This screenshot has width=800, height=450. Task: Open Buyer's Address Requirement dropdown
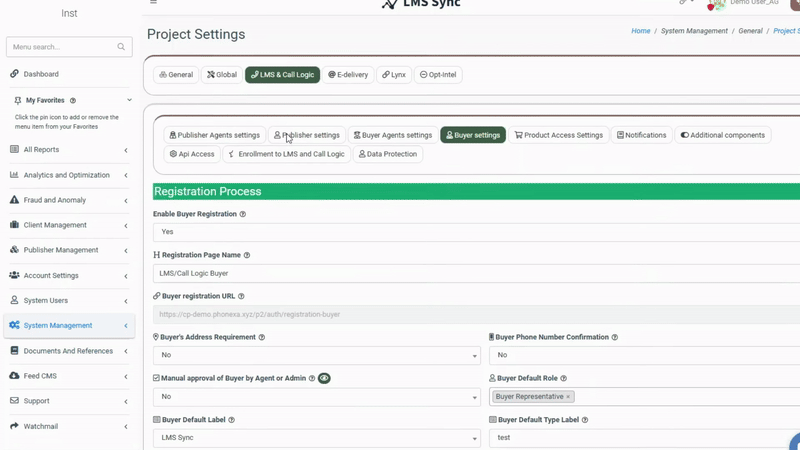tap(316, 355)
